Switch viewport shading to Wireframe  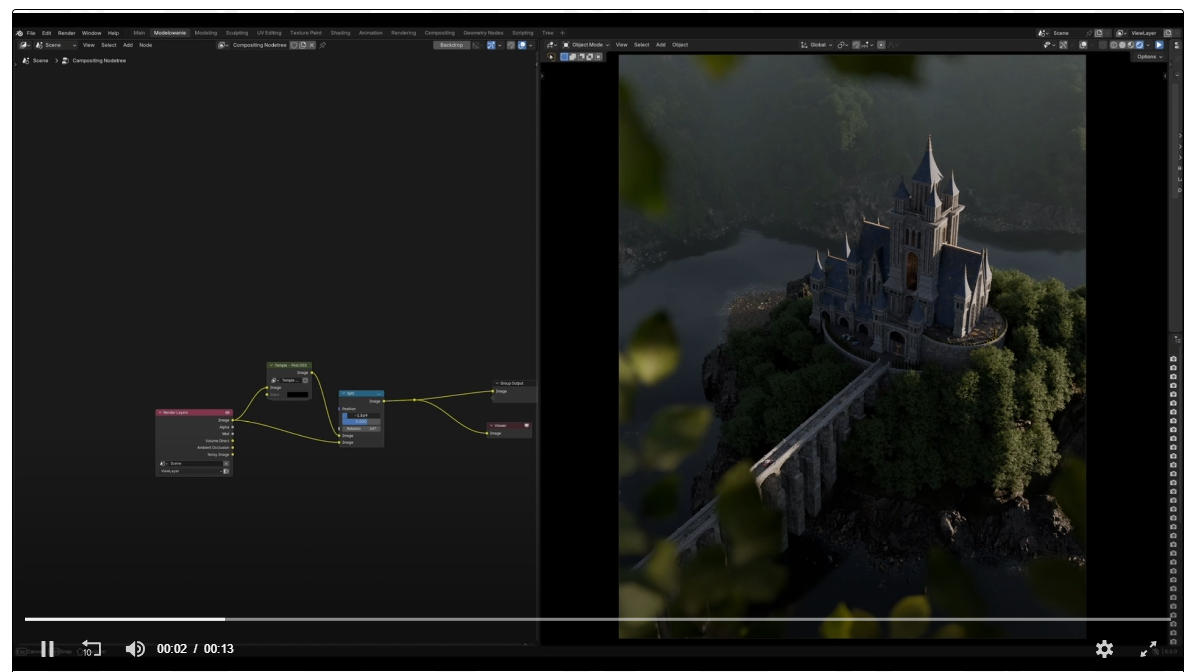pos(1114,46)
